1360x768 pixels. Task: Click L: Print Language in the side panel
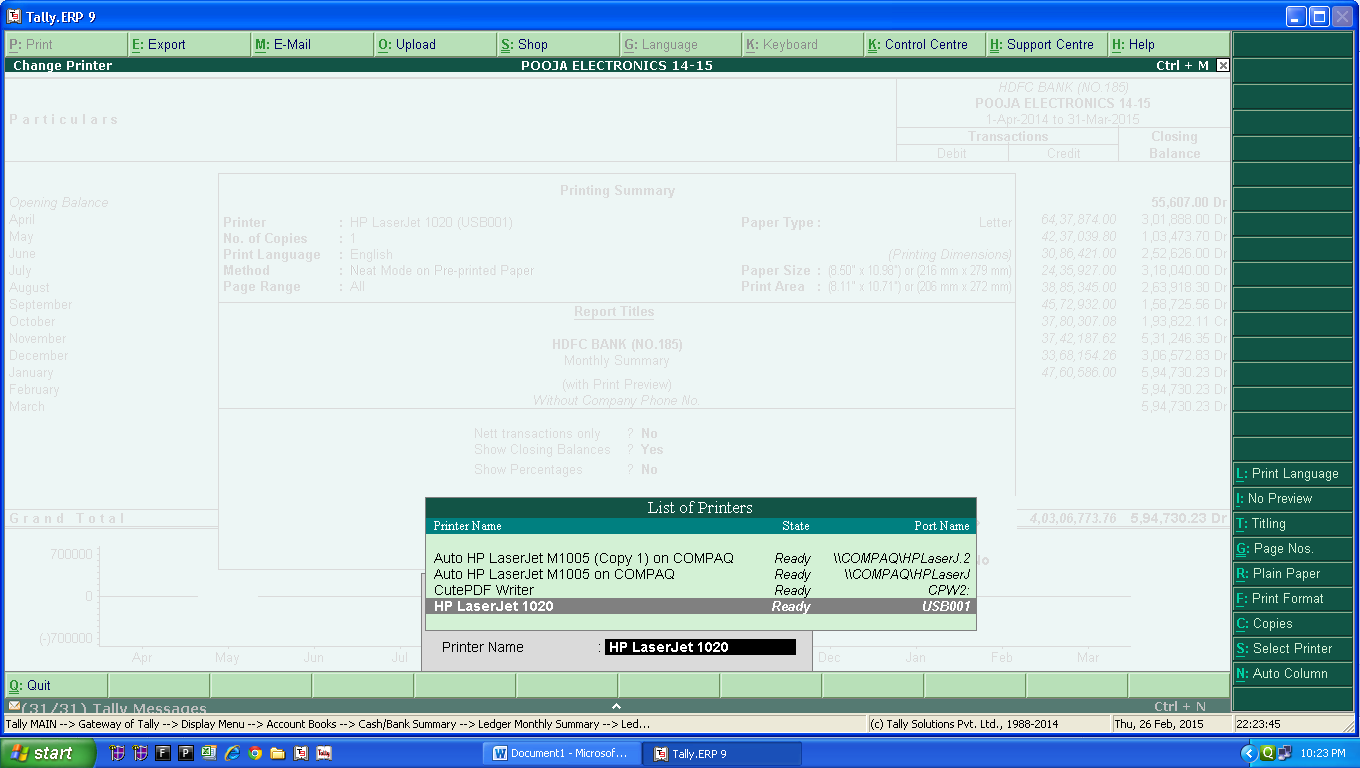point(1292,474)
